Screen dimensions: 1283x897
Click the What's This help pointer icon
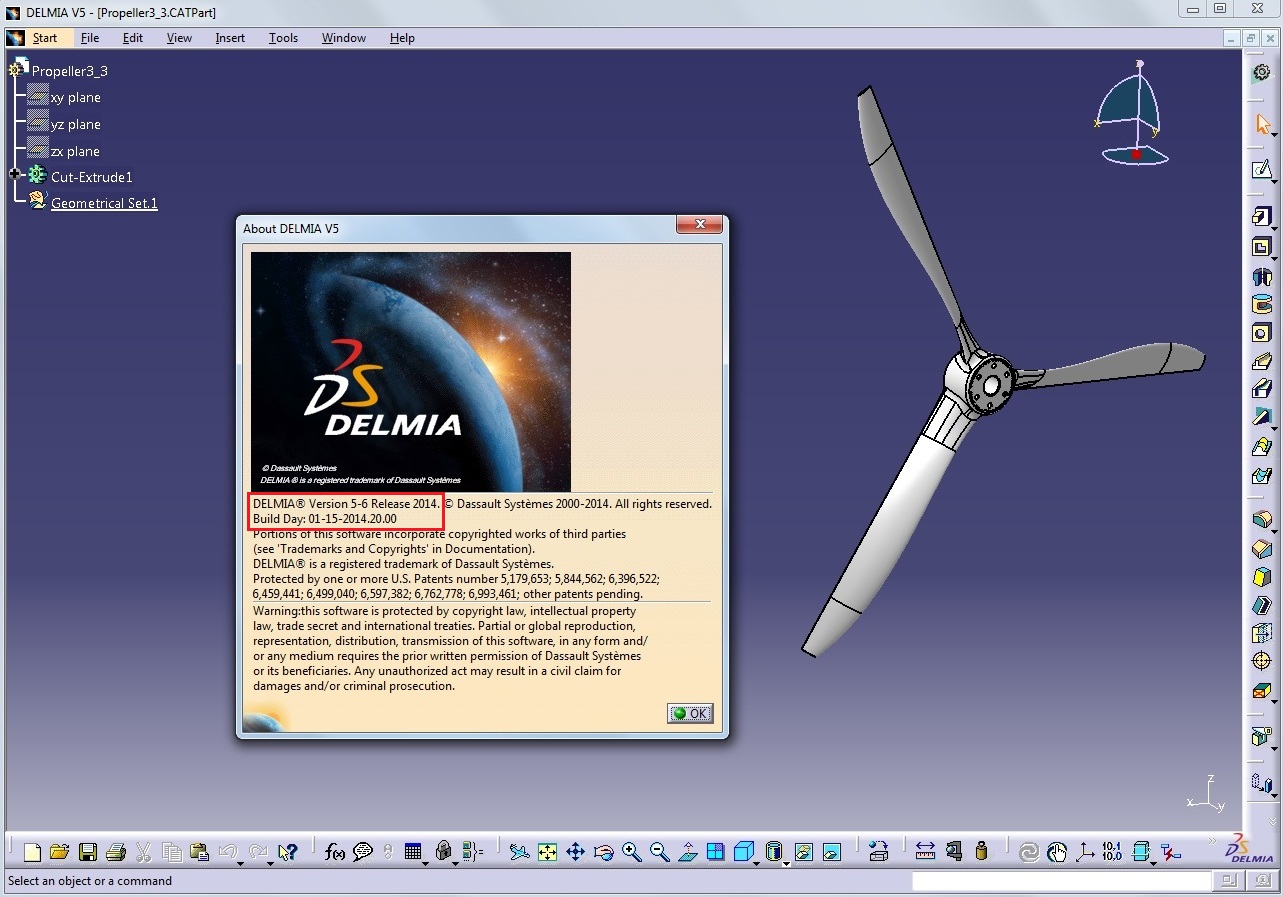point(287,852)
